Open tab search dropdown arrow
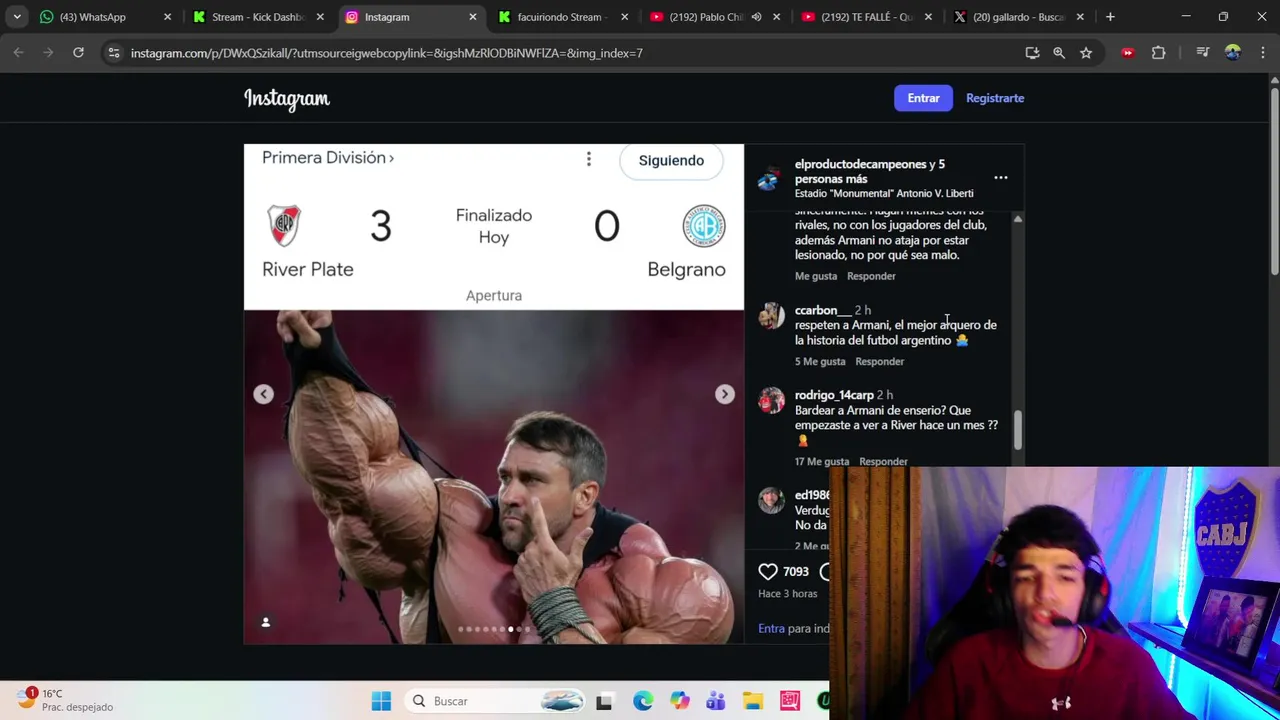Image resolution: width=1280 pixels, height=720 pixels. pyautogui.click(x=17, y=17)
